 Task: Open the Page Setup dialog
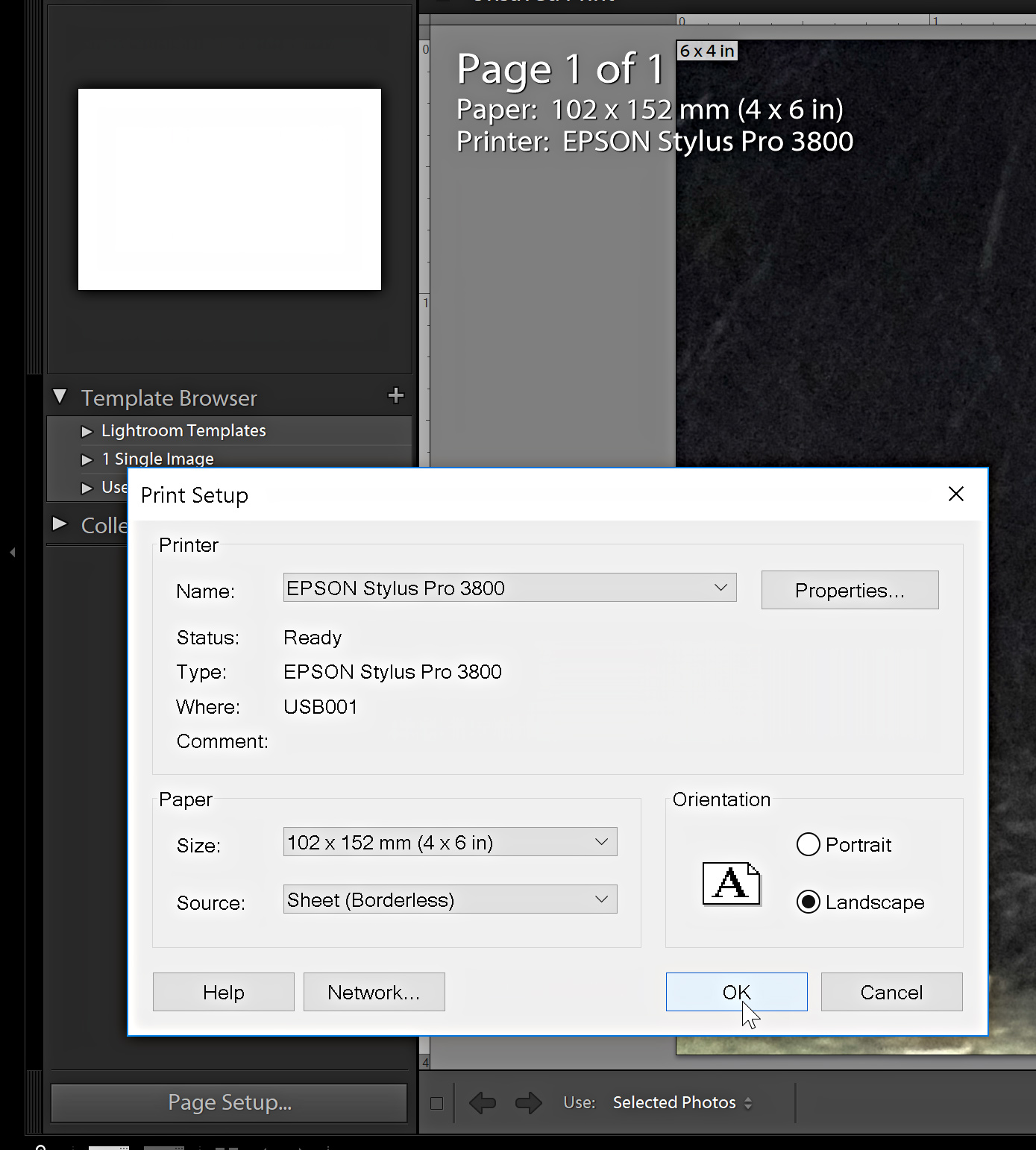click(x=229, y=1102)
